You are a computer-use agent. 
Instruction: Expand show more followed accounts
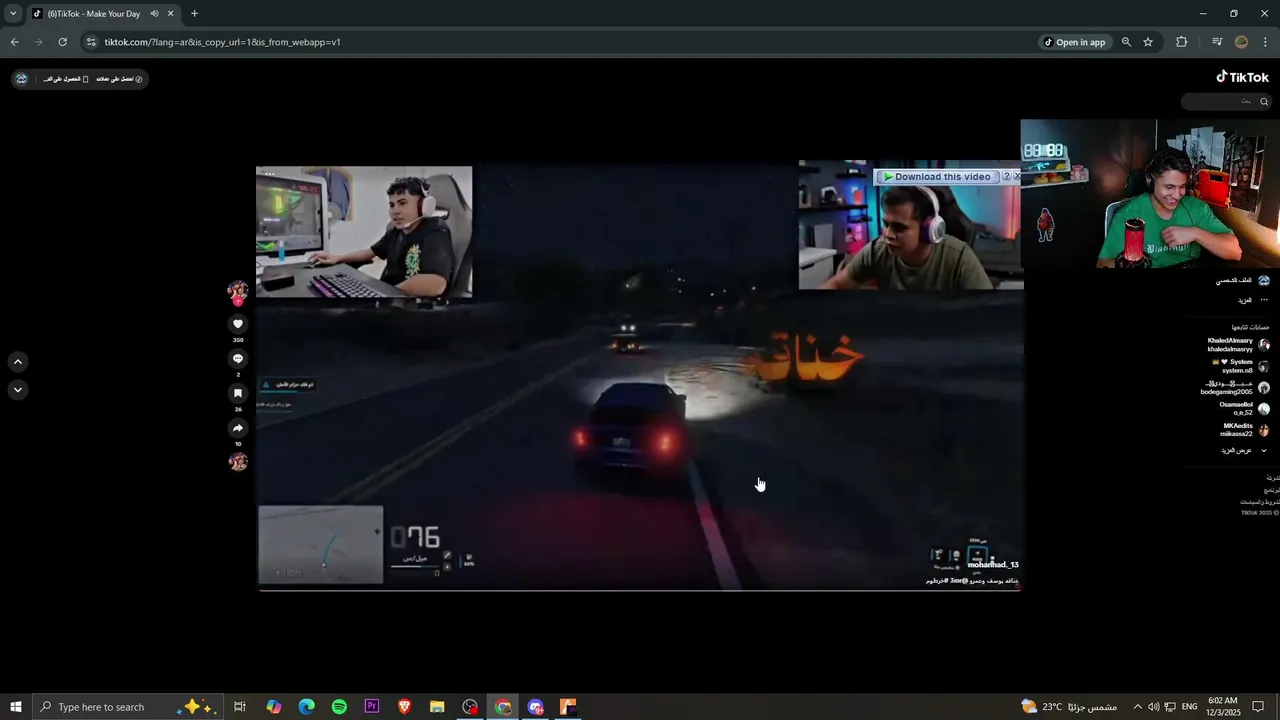(1244, 451)
